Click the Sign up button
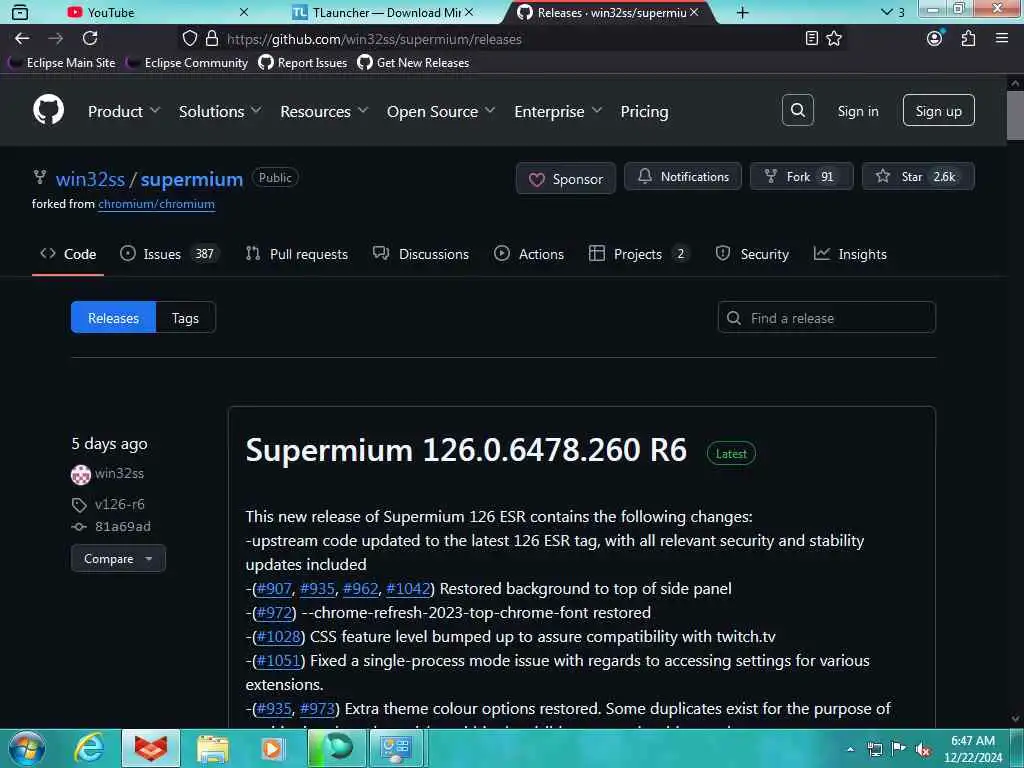Image resolution: width=1024 pixels, height=768 pixels. click(x=938, y=110)
